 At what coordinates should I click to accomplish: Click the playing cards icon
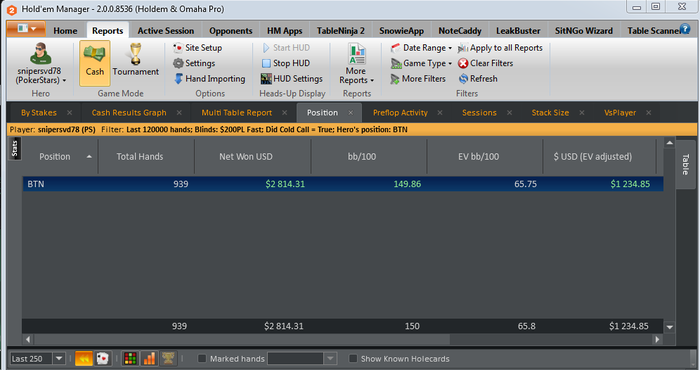coord(103,358)
